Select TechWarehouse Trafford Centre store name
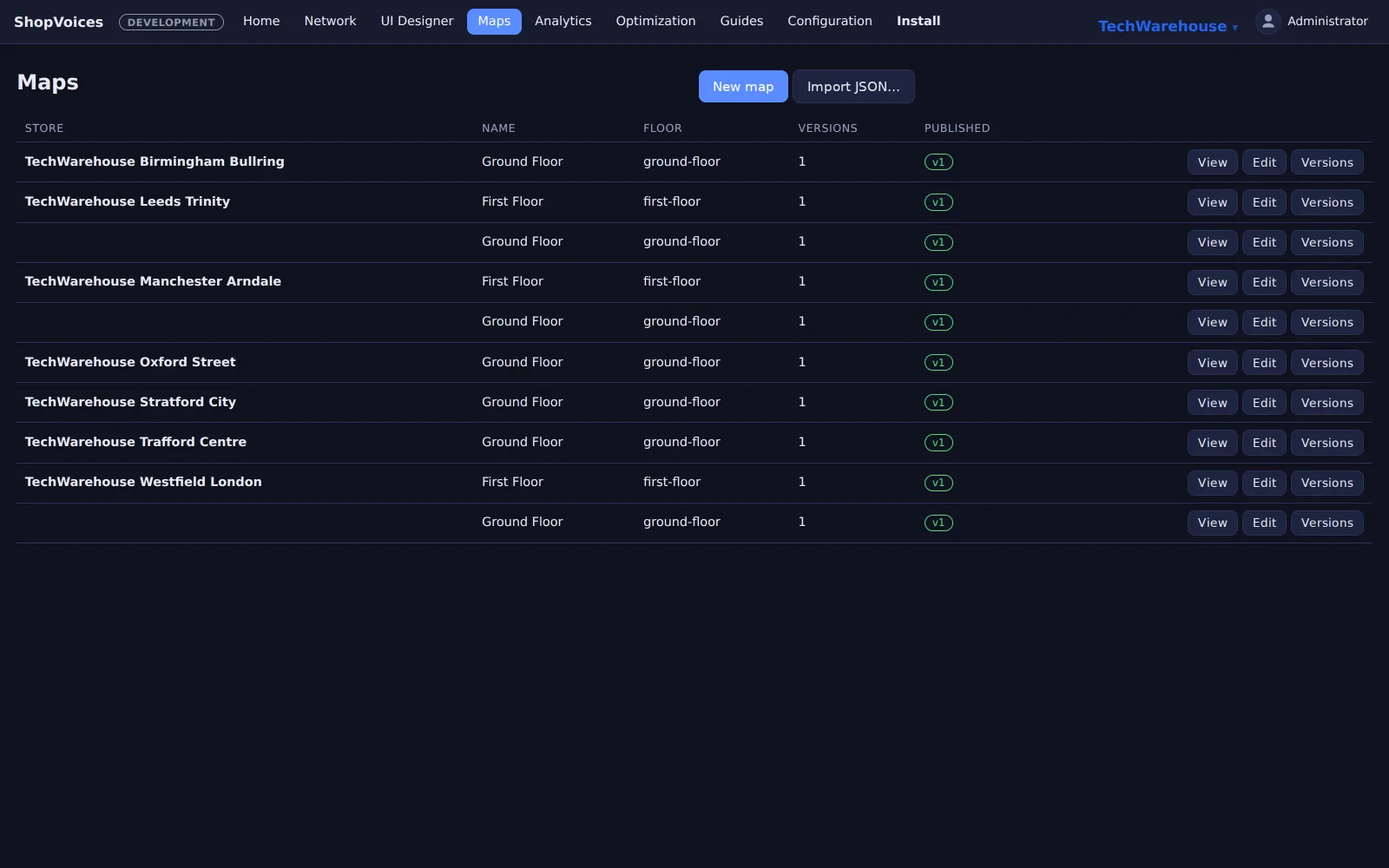The width and height of the screenshot is (1389, 868). 135,442
